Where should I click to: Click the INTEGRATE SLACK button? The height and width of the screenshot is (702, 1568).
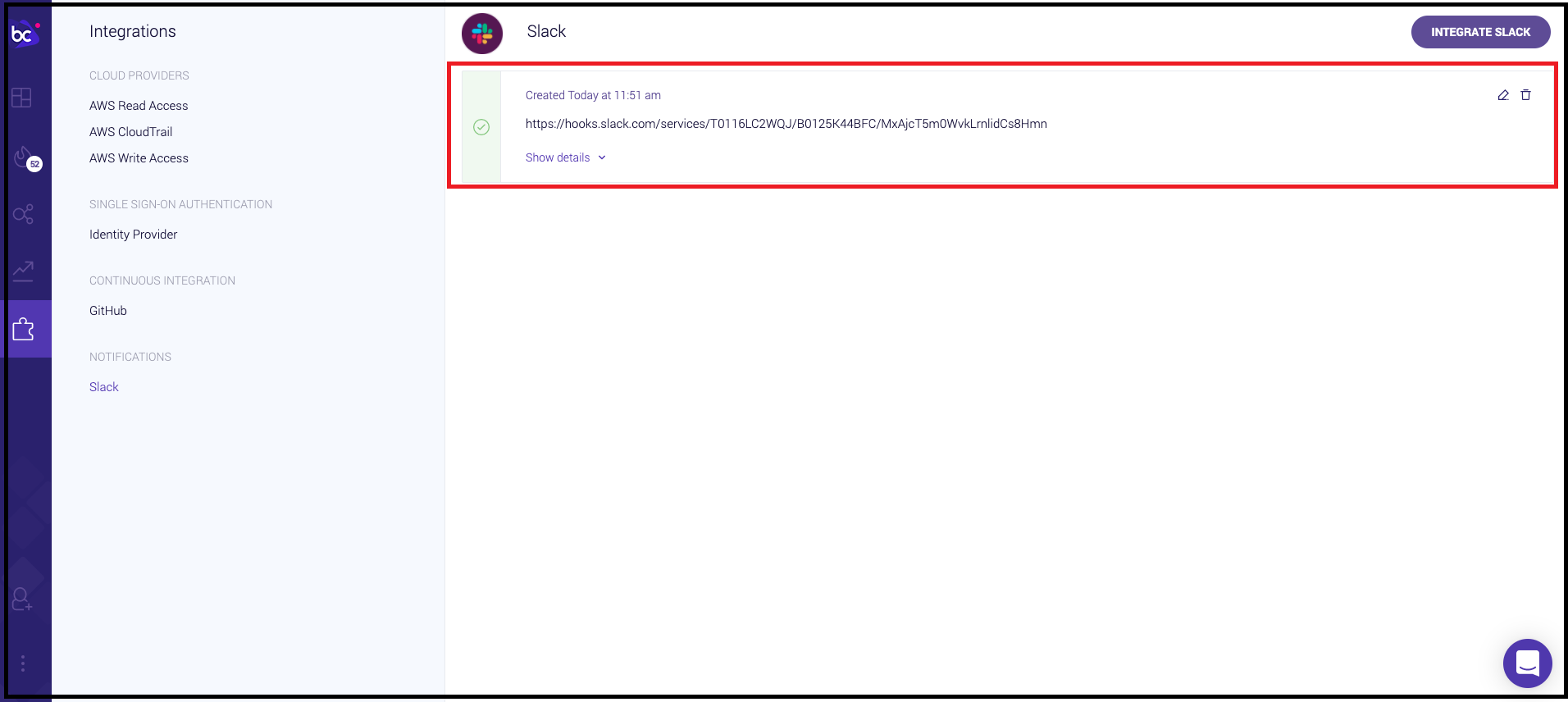[x=1481, y=32]
